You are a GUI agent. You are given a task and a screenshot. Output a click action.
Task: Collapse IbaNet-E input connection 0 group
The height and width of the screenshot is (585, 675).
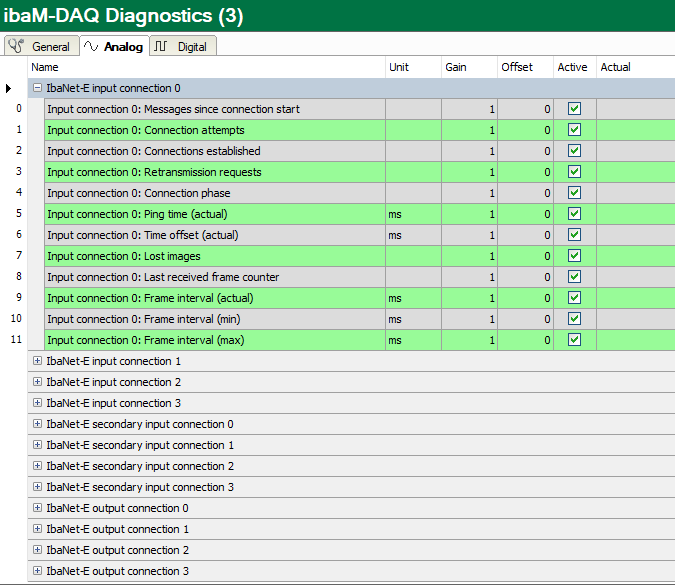37,88
